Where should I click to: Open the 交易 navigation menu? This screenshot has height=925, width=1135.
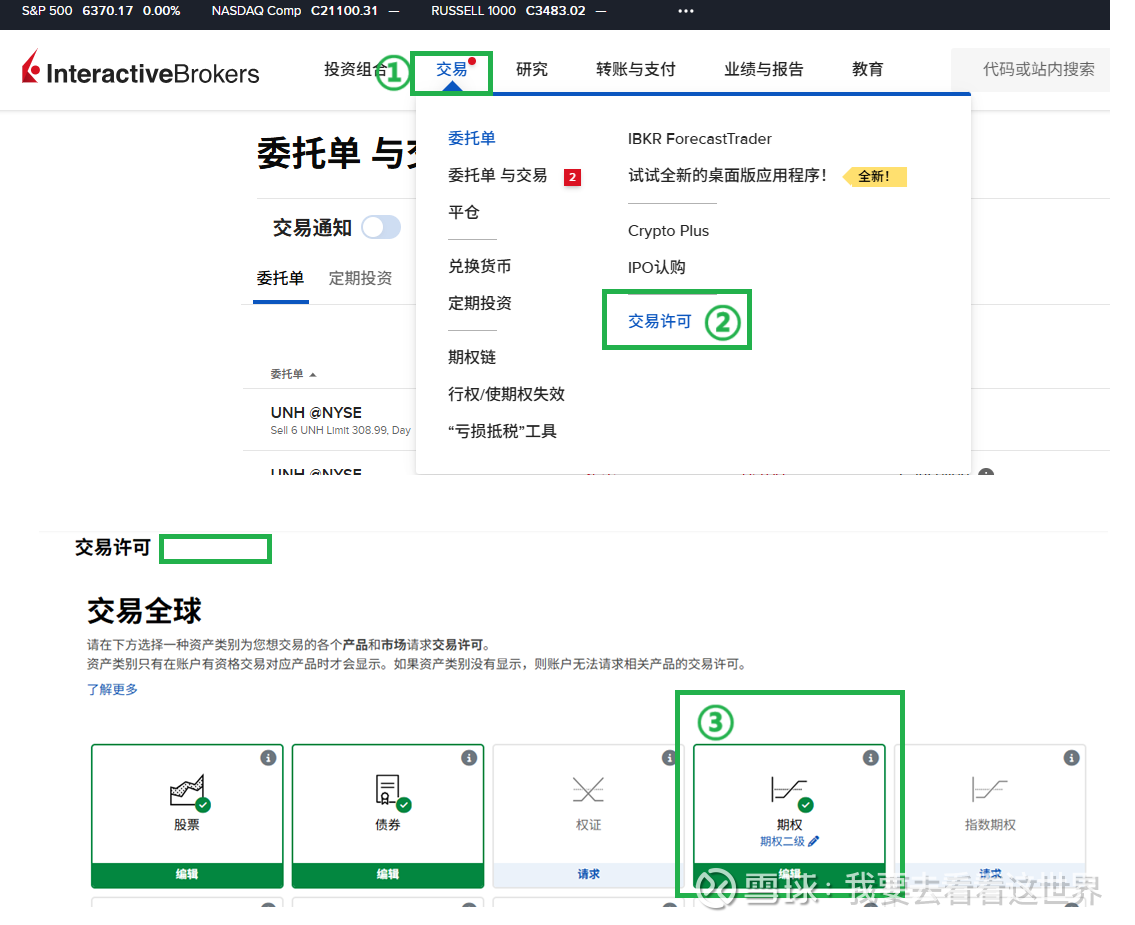click(452, 69)
